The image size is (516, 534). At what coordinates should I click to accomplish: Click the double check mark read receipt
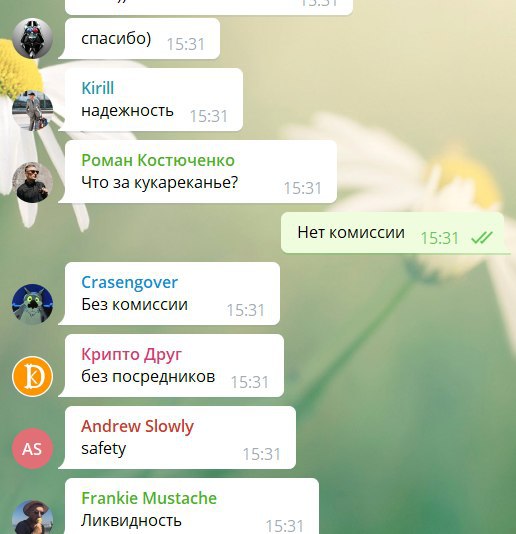coord(482,237)
